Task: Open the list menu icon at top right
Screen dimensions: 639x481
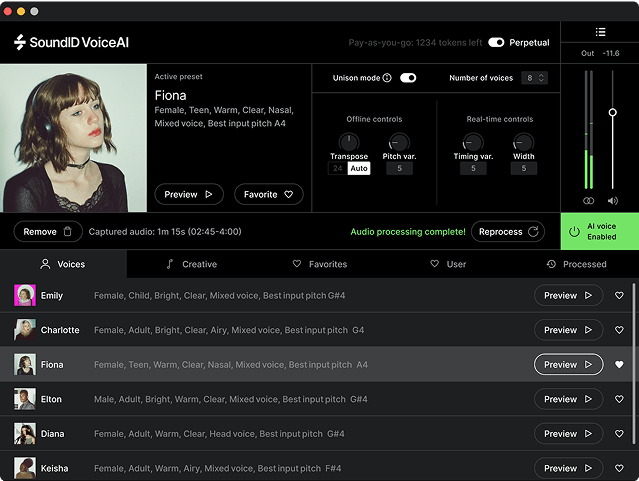Action: pos(600,33)
